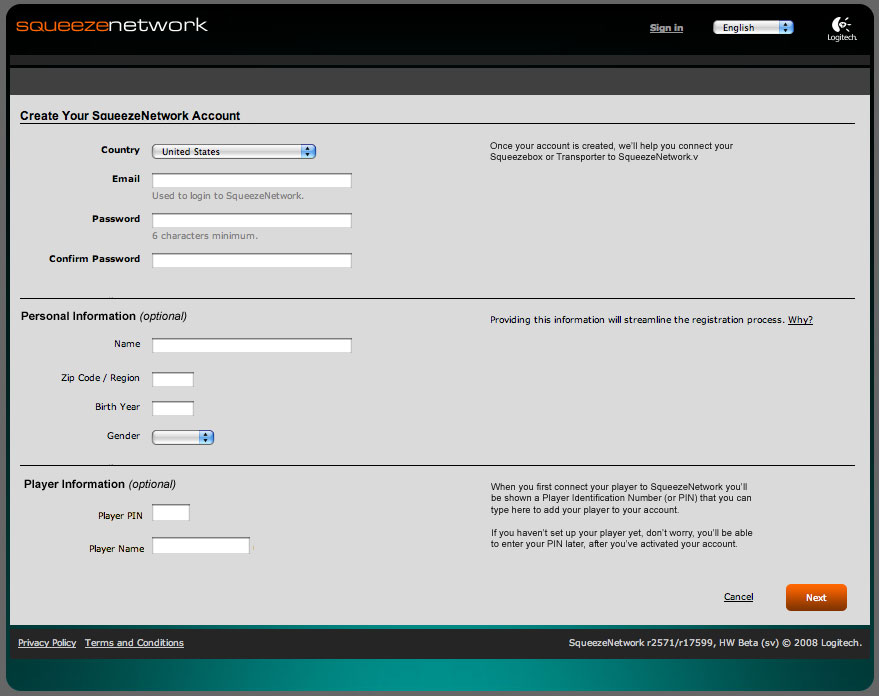Focus the Zip Code / Region field
879x696 pixels.
coord(172,379)
